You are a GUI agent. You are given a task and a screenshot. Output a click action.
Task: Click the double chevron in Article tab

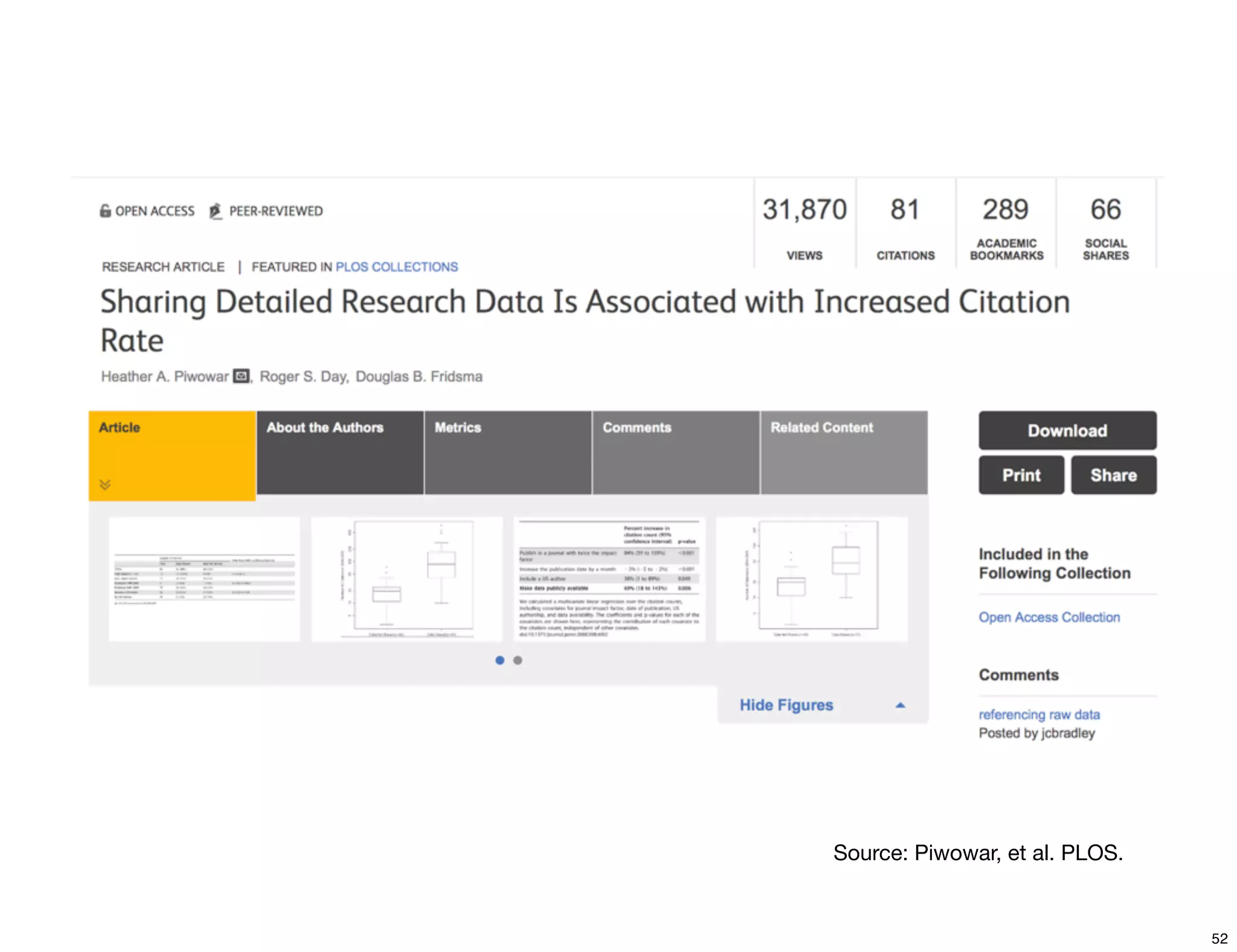click(105, 484)
